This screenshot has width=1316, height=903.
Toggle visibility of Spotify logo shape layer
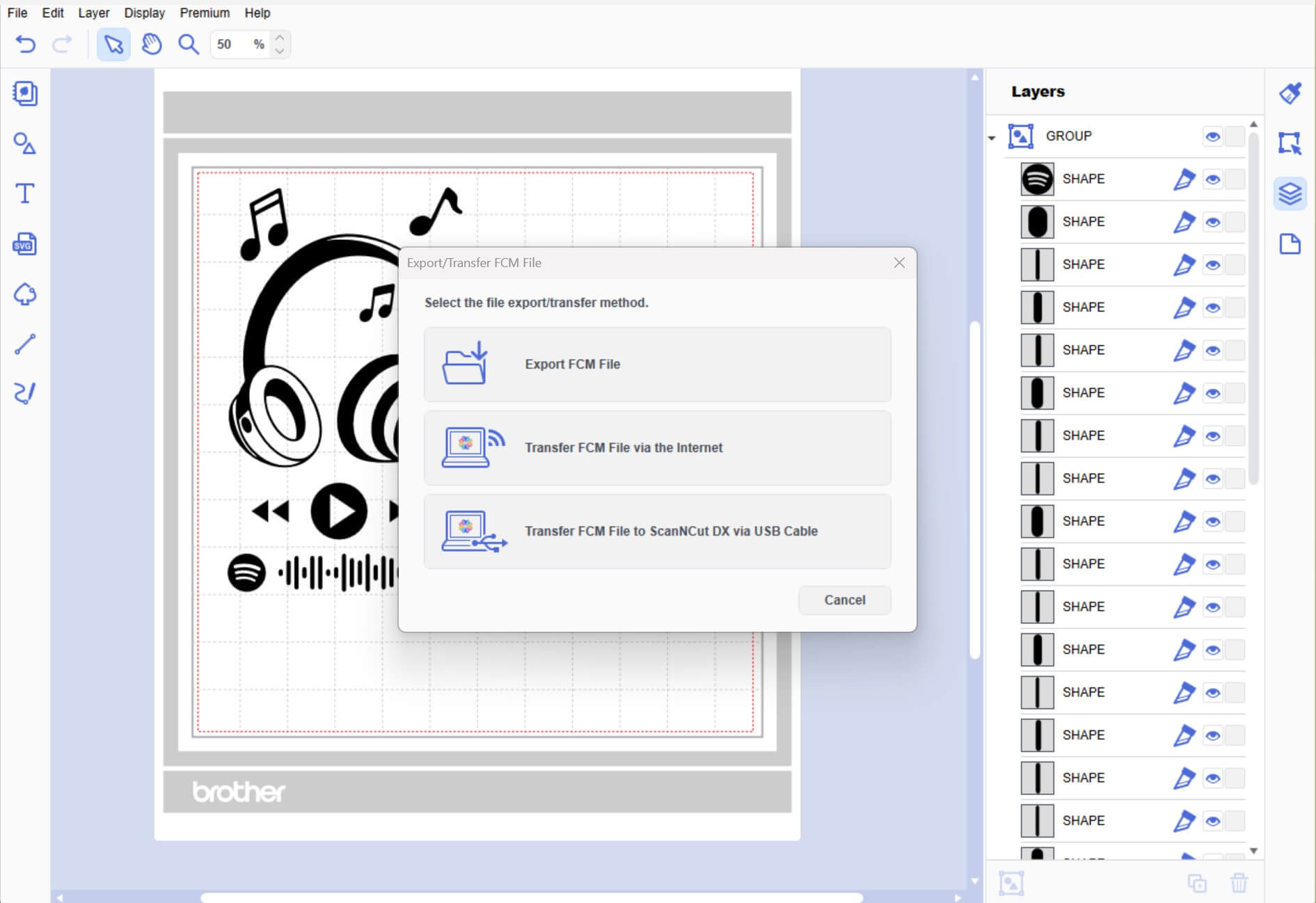pos(1212,179)
